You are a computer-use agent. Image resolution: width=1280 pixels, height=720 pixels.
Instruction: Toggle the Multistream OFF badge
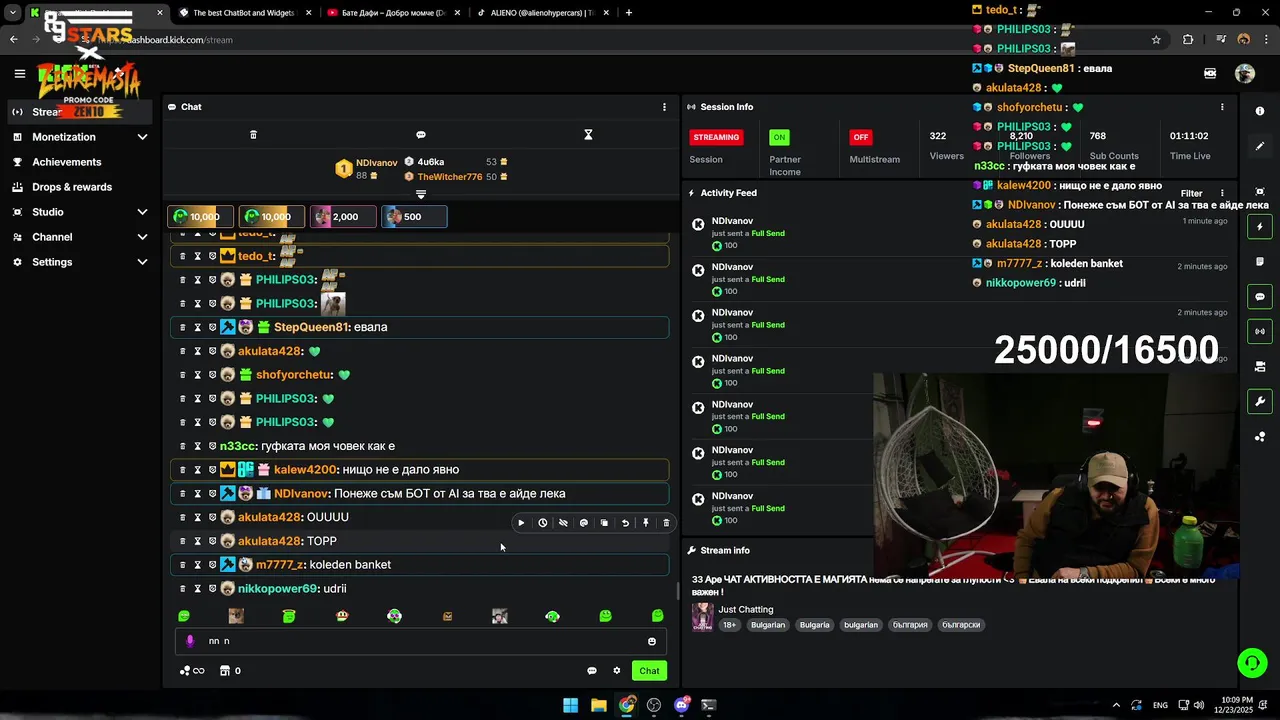pyautogui.click(x=860, y=137)
